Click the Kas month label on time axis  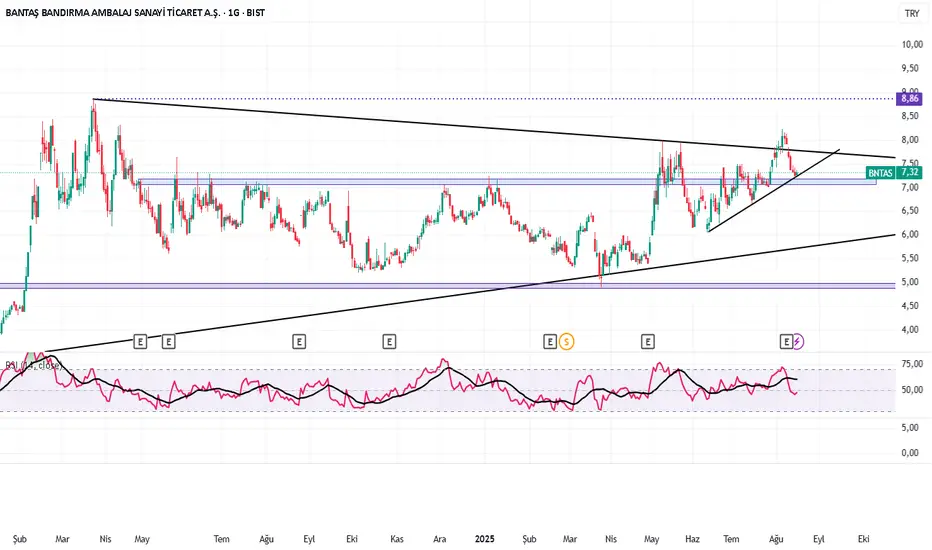point(396,539)
